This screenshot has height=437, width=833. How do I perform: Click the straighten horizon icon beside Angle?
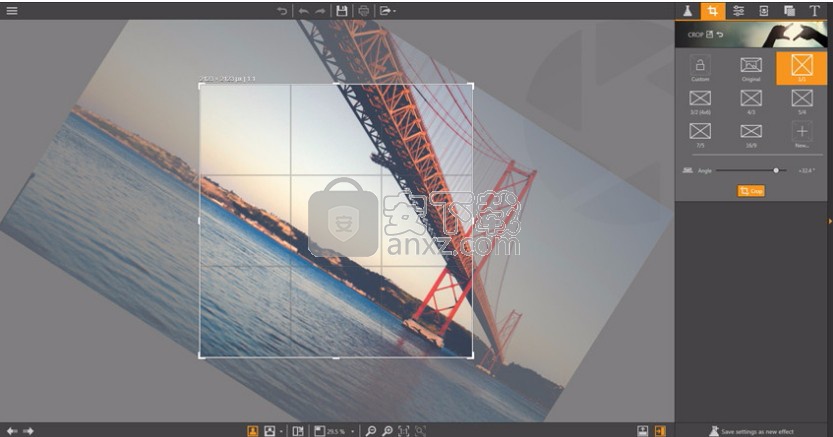tap(687, 170)
